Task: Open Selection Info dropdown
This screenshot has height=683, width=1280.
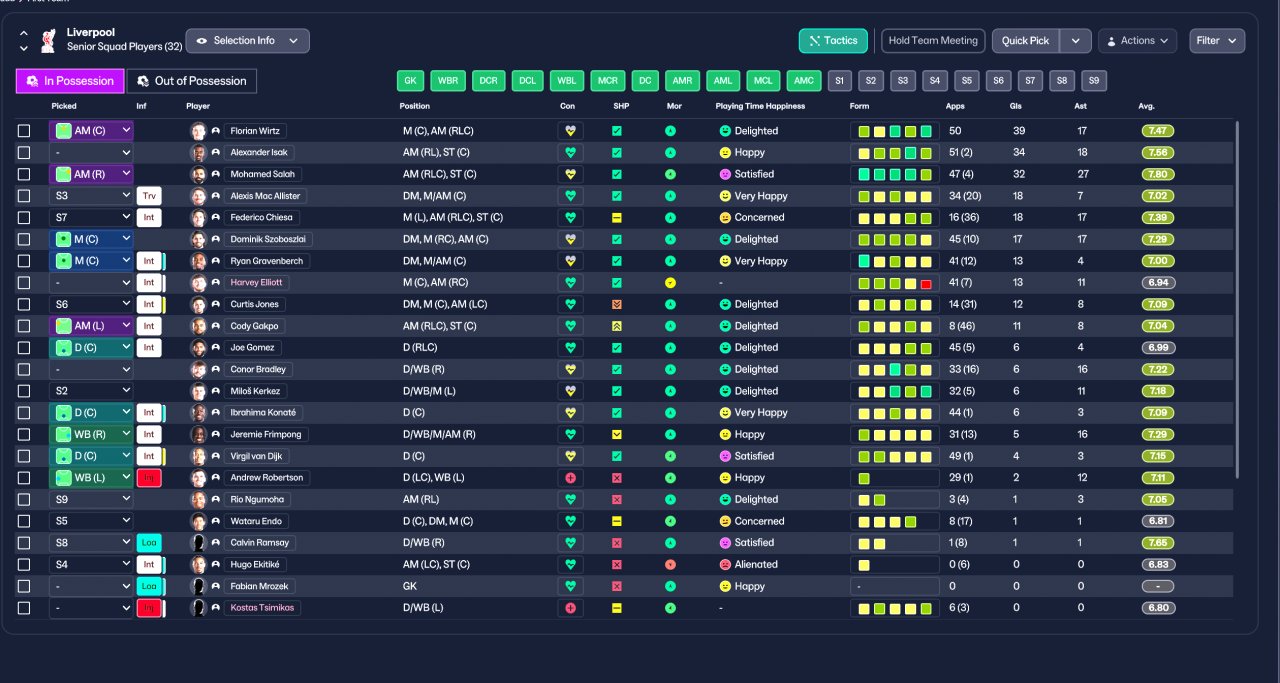Action: (x=248, y=41)
